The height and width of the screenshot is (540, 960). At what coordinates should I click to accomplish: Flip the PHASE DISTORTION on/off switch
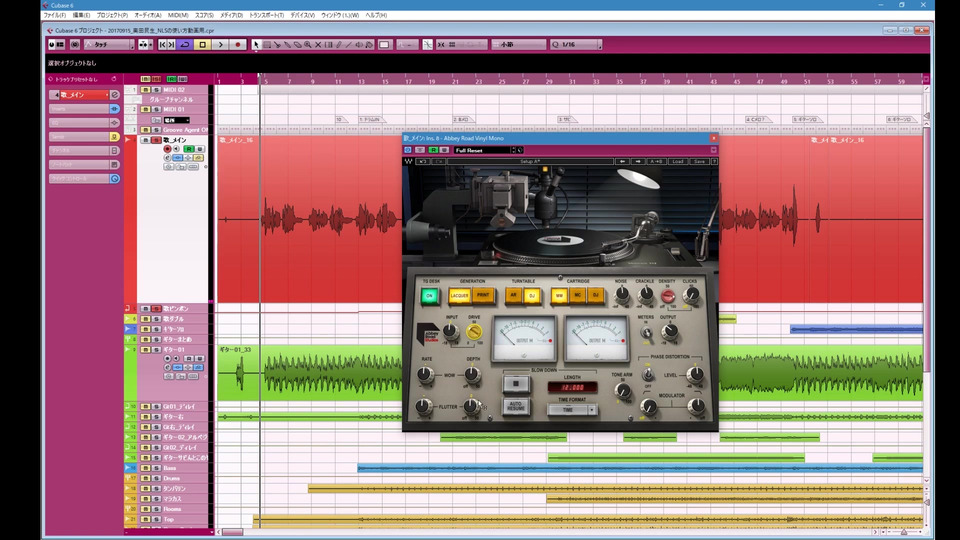coord(647,375)
